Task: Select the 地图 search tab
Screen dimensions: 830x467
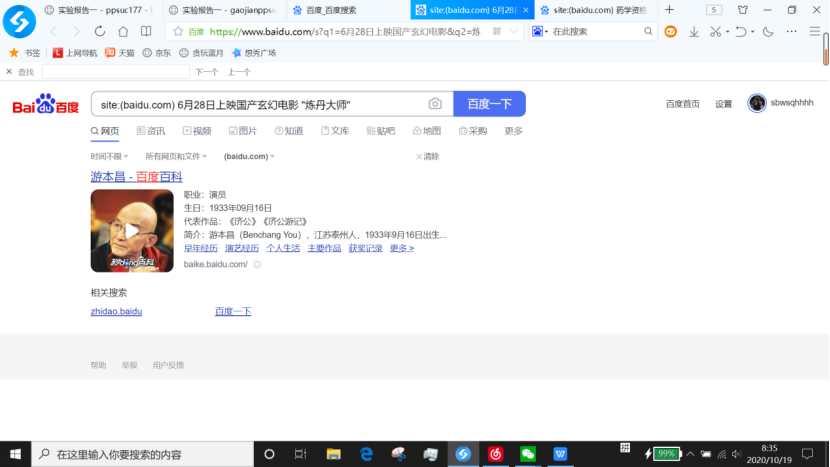Action: tap(427, 131)
